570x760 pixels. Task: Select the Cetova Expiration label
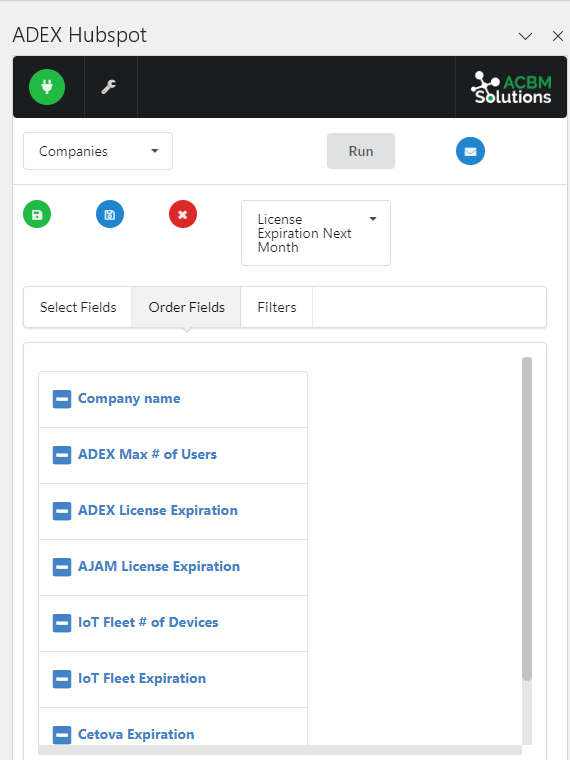(x=136, y=734)
